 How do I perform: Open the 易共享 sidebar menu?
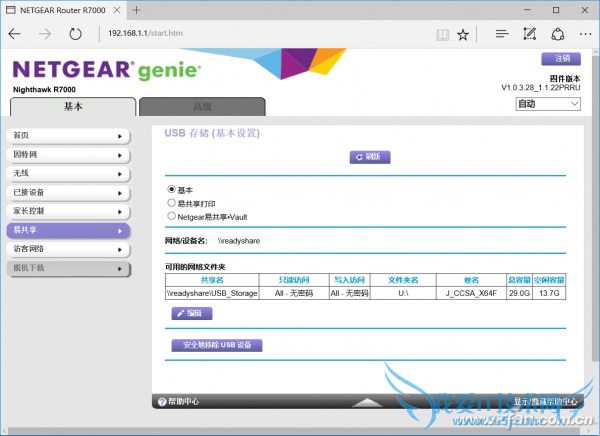pos(69,230)
